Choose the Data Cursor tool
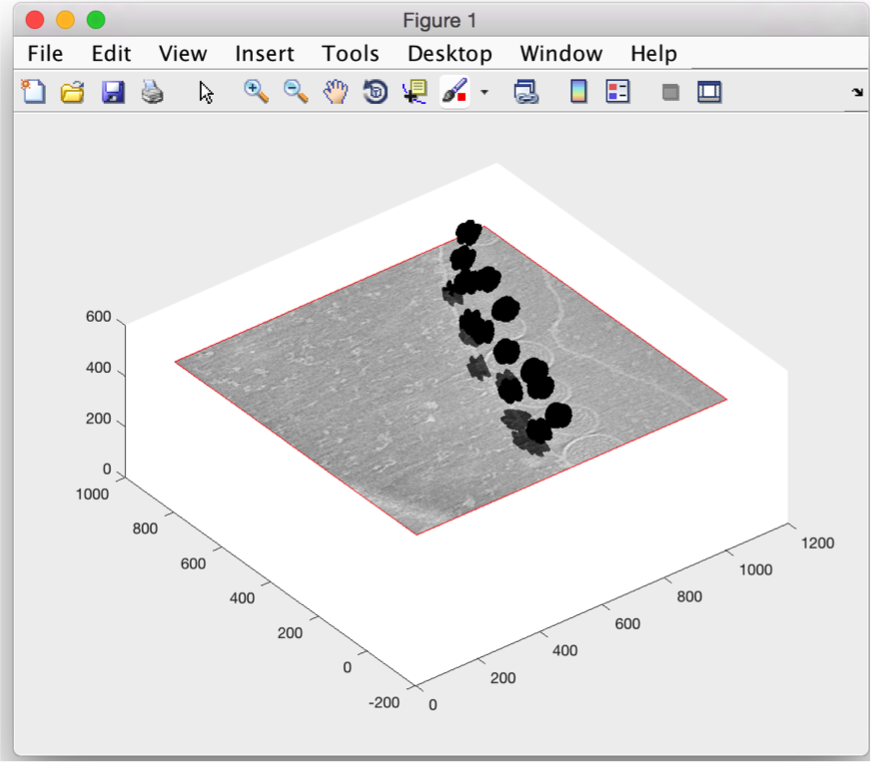 (414, 92)
